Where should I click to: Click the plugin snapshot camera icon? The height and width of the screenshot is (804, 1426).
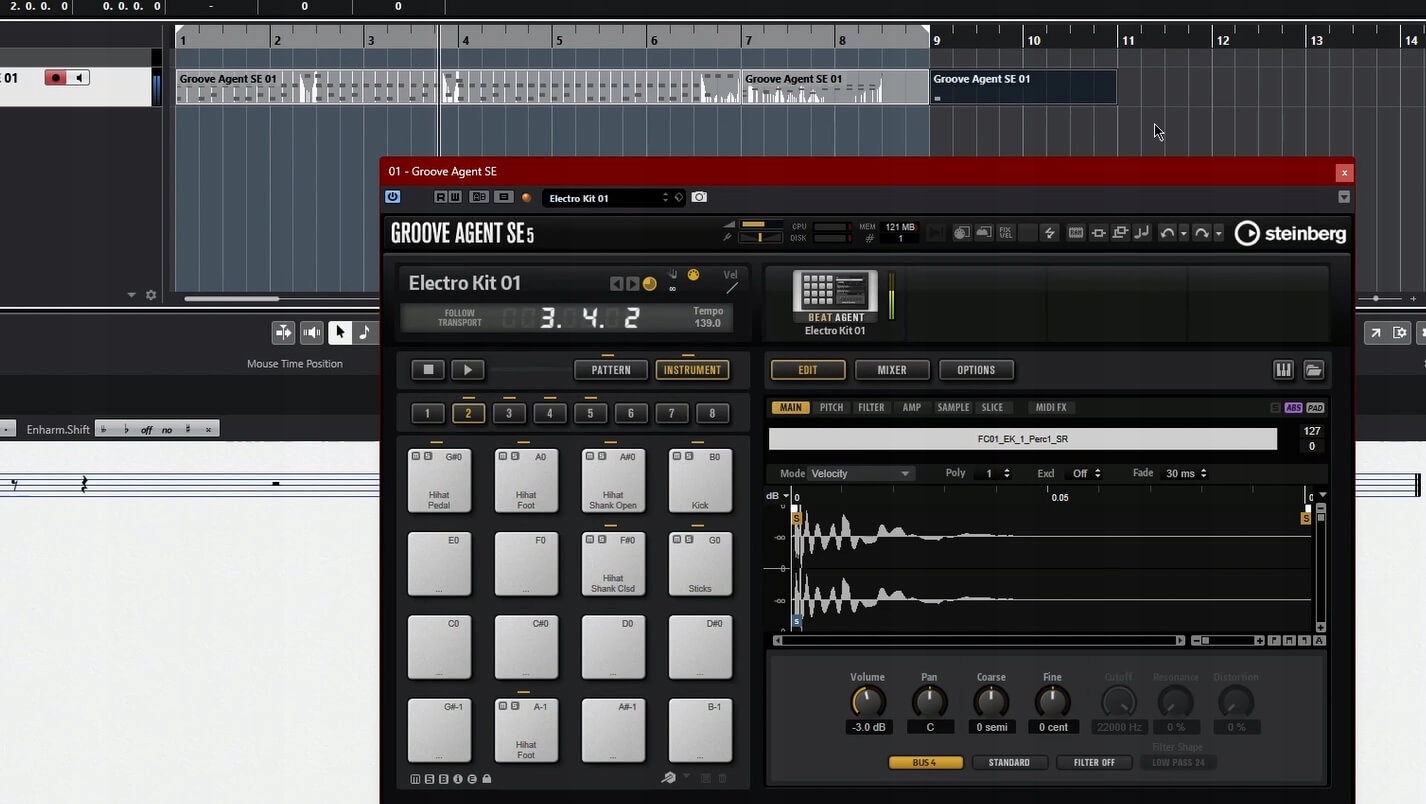click(699, 197)
